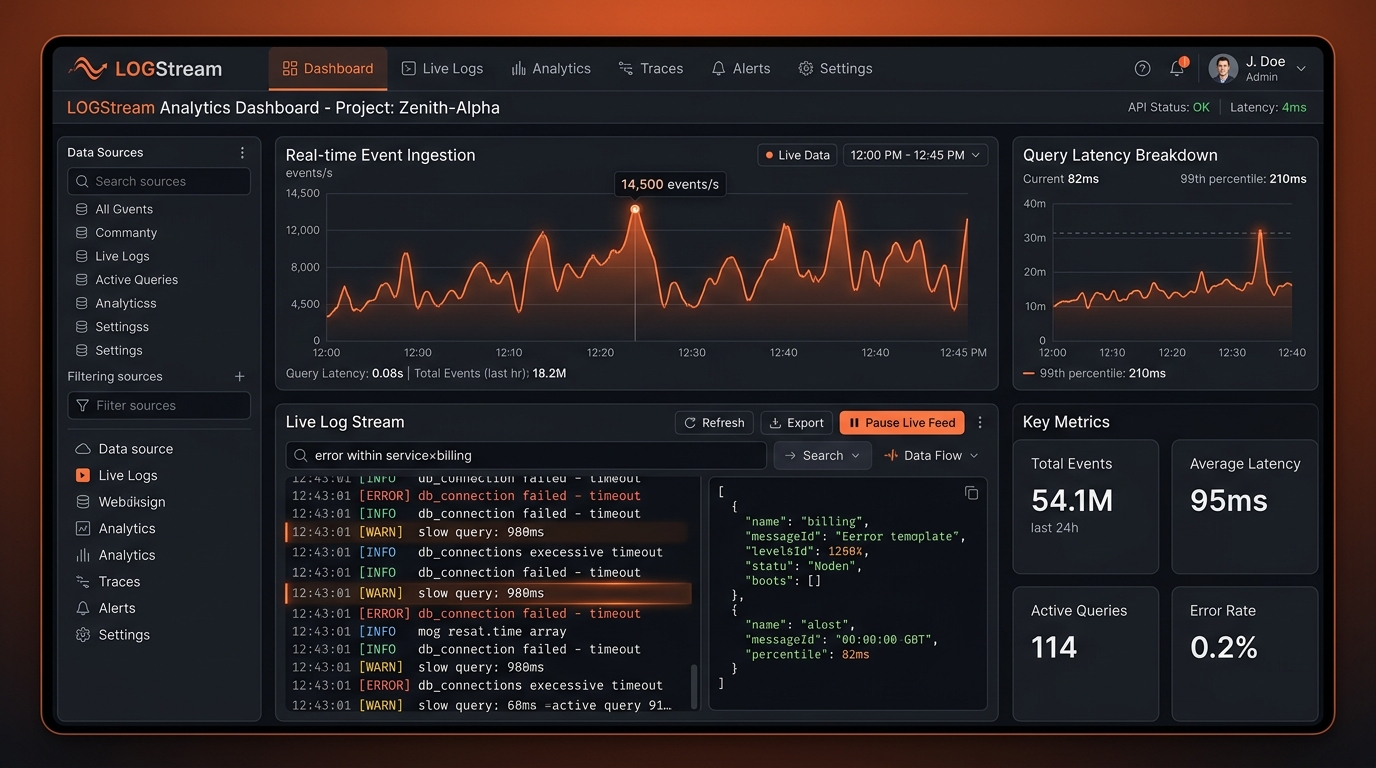This screenshot has width=1376, height=768.
Task: Click the log list vertical scrollbar
Action: [694, 687]
